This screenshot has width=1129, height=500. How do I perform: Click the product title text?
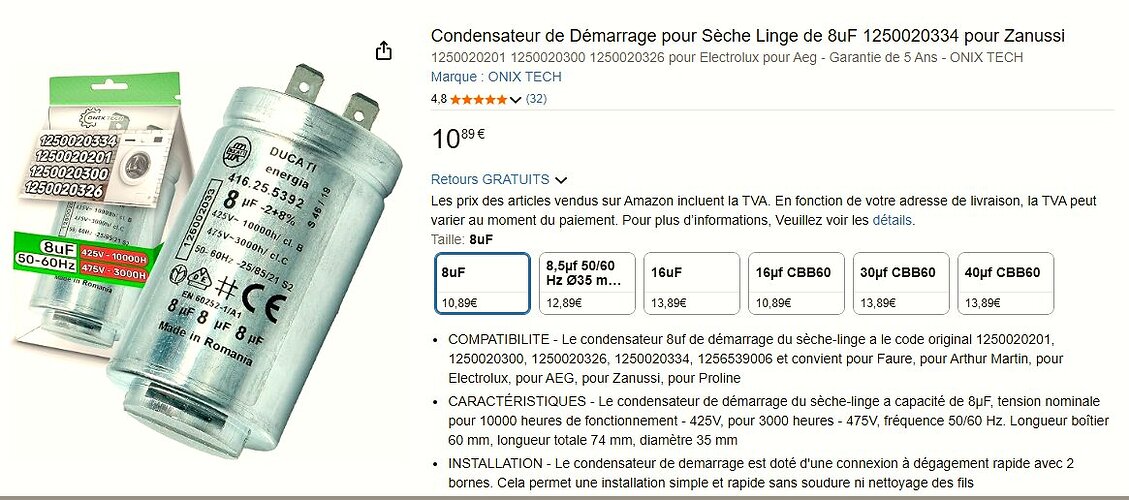[x=747, y=35]
